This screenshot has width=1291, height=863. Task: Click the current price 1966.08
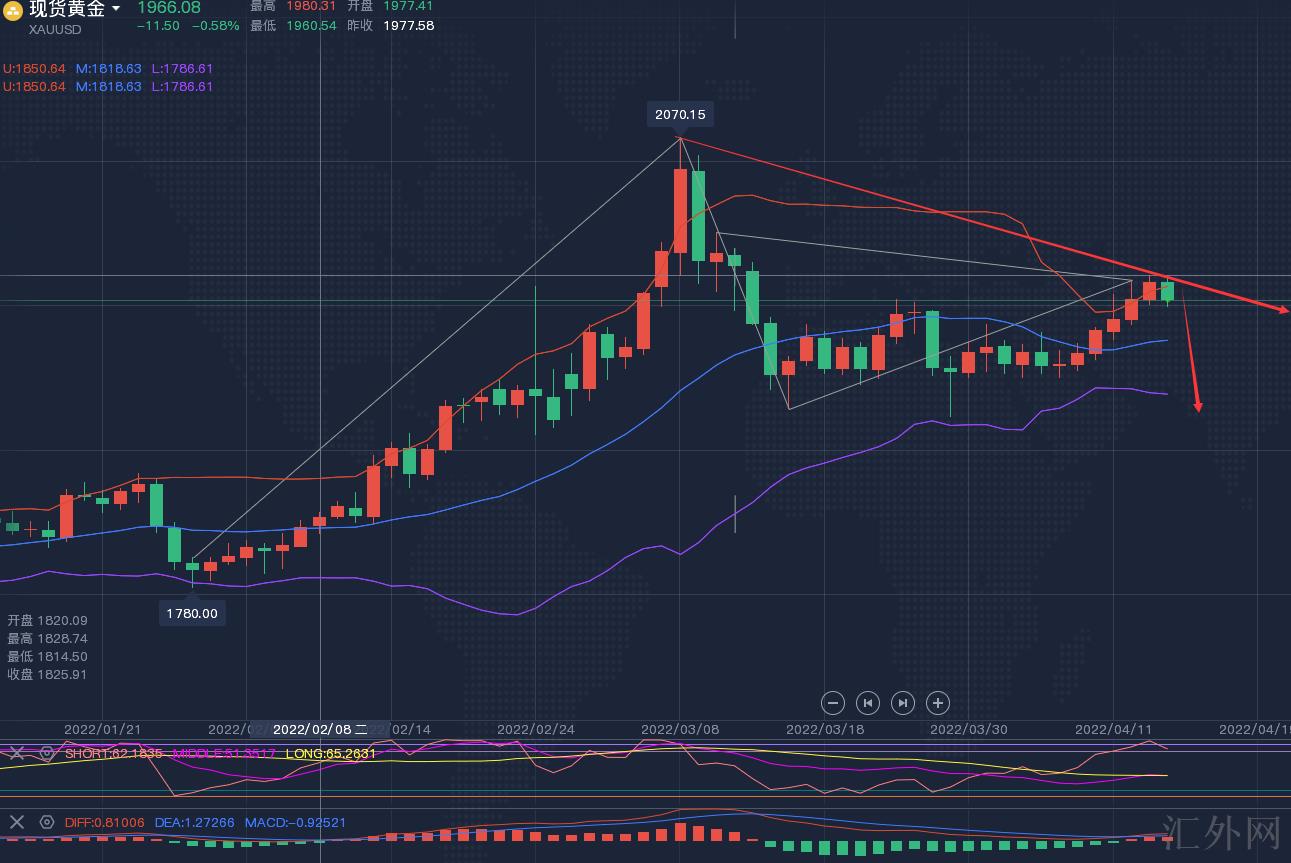169,8
